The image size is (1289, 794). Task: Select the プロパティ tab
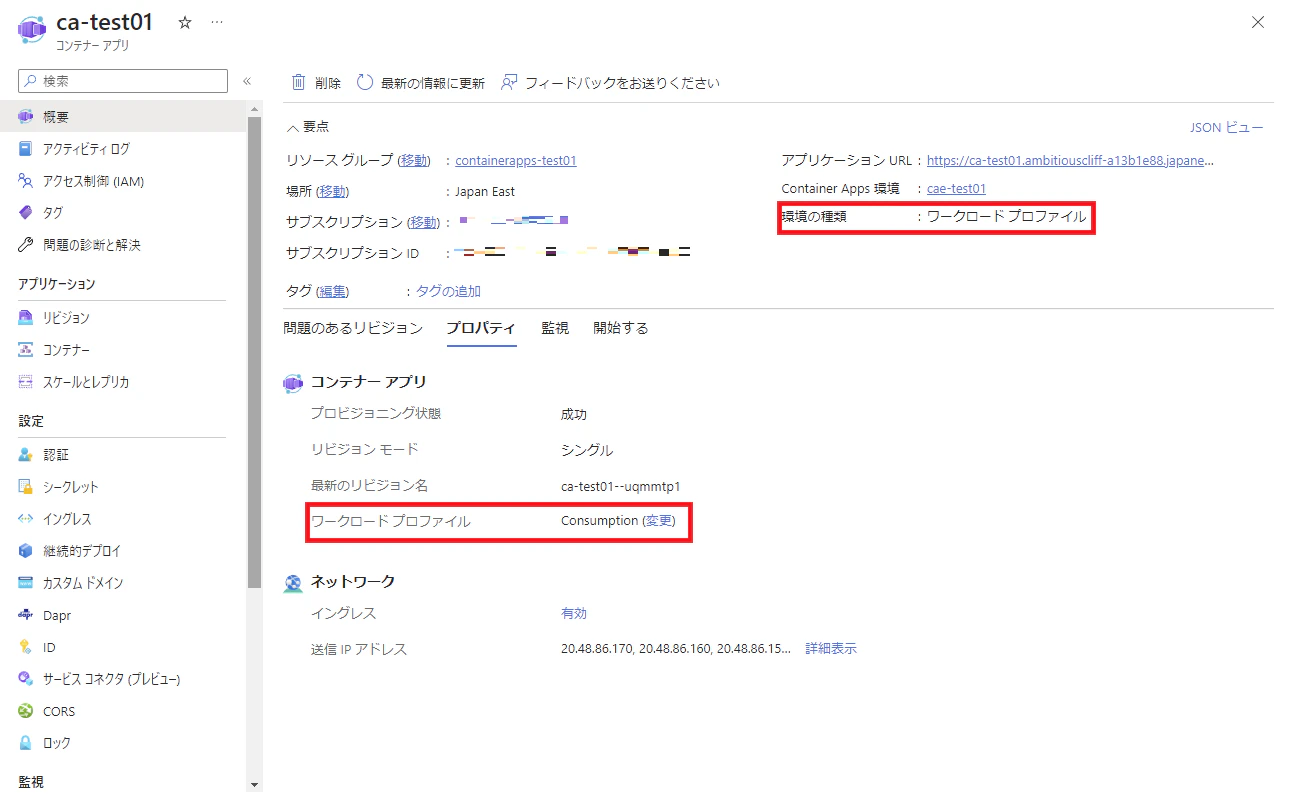coord(481,328)
